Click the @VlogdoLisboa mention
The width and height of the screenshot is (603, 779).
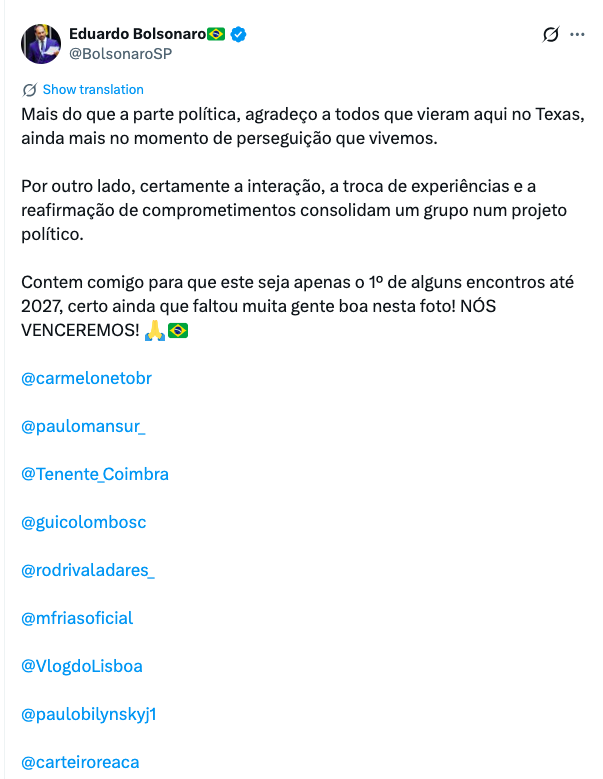[x=82, y=666]
